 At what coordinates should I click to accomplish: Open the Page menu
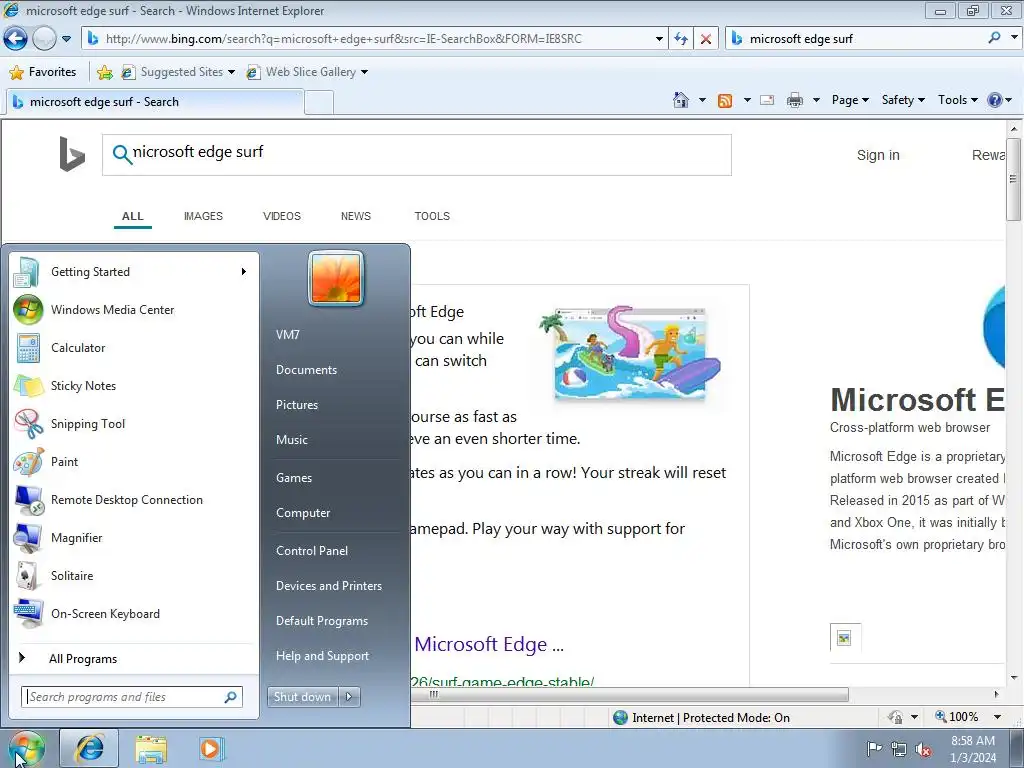click(850, 100)
